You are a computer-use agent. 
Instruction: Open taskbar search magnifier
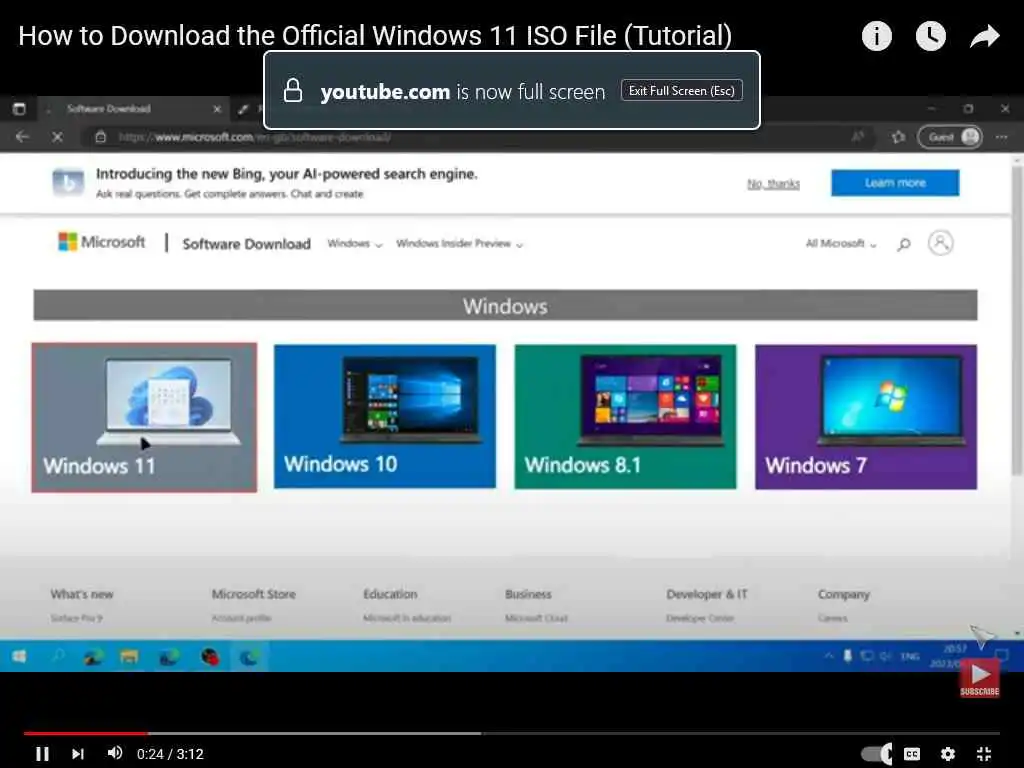click(57, 656)
